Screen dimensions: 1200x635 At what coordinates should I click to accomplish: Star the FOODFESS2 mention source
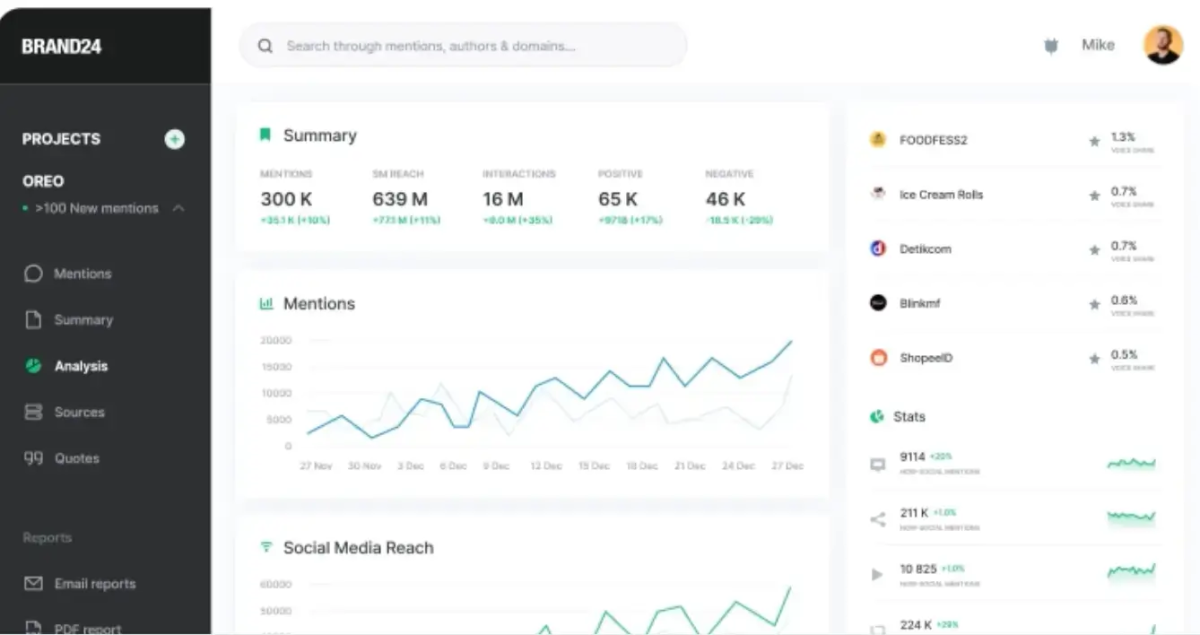pos(1094,141)
